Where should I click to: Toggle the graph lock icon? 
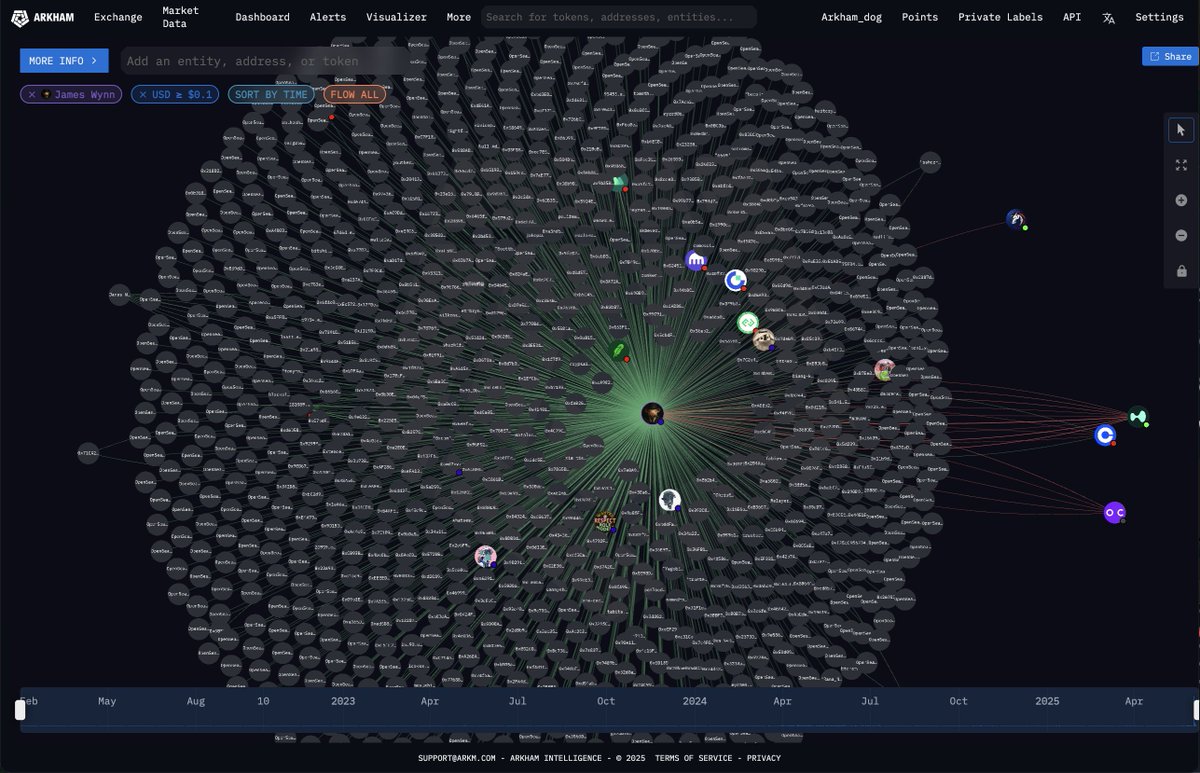[x=1181, y=271]
